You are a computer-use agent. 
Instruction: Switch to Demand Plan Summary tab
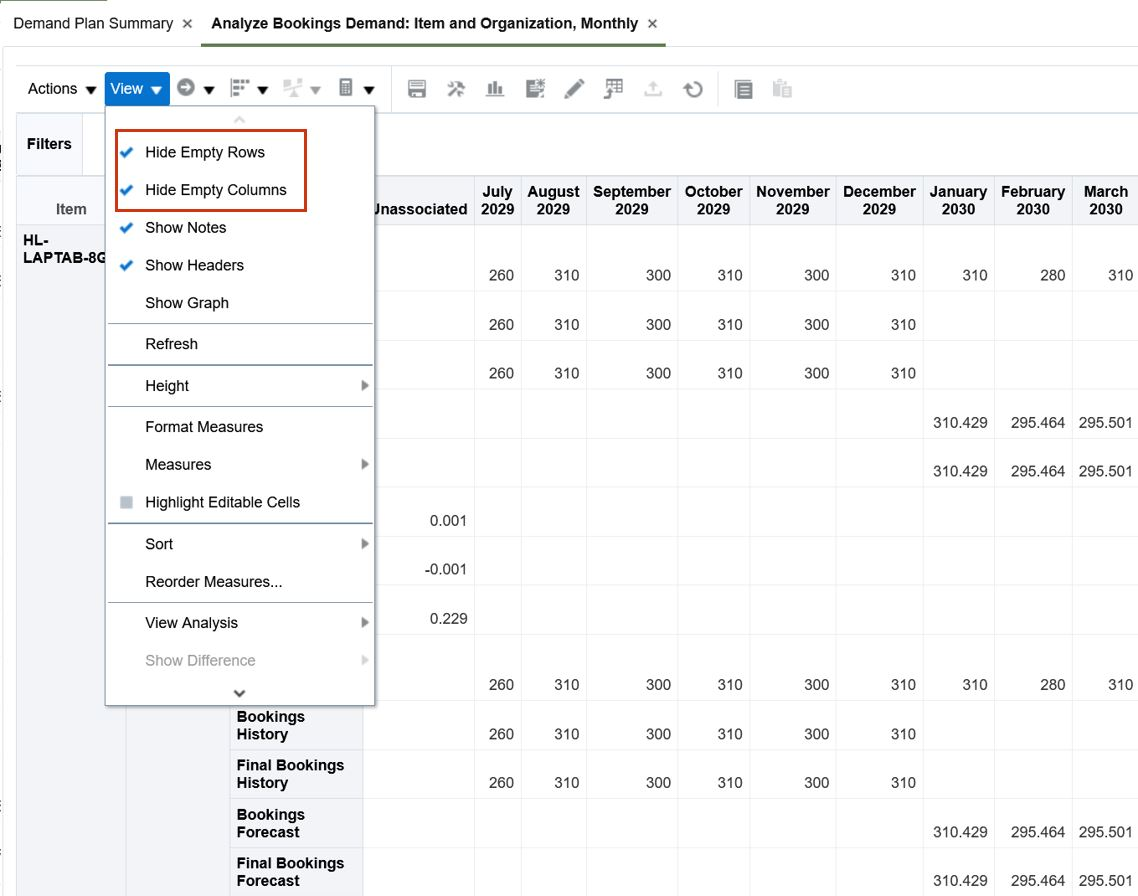pos(93,23)
